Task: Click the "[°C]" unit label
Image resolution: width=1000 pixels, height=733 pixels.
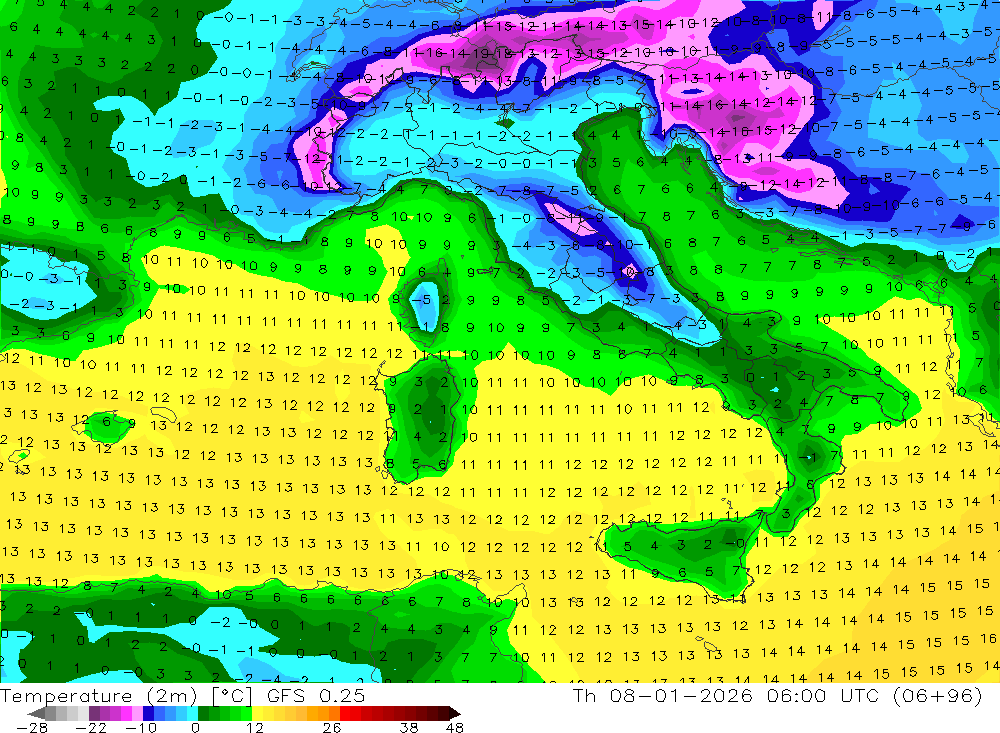Action: coord(232,696)
